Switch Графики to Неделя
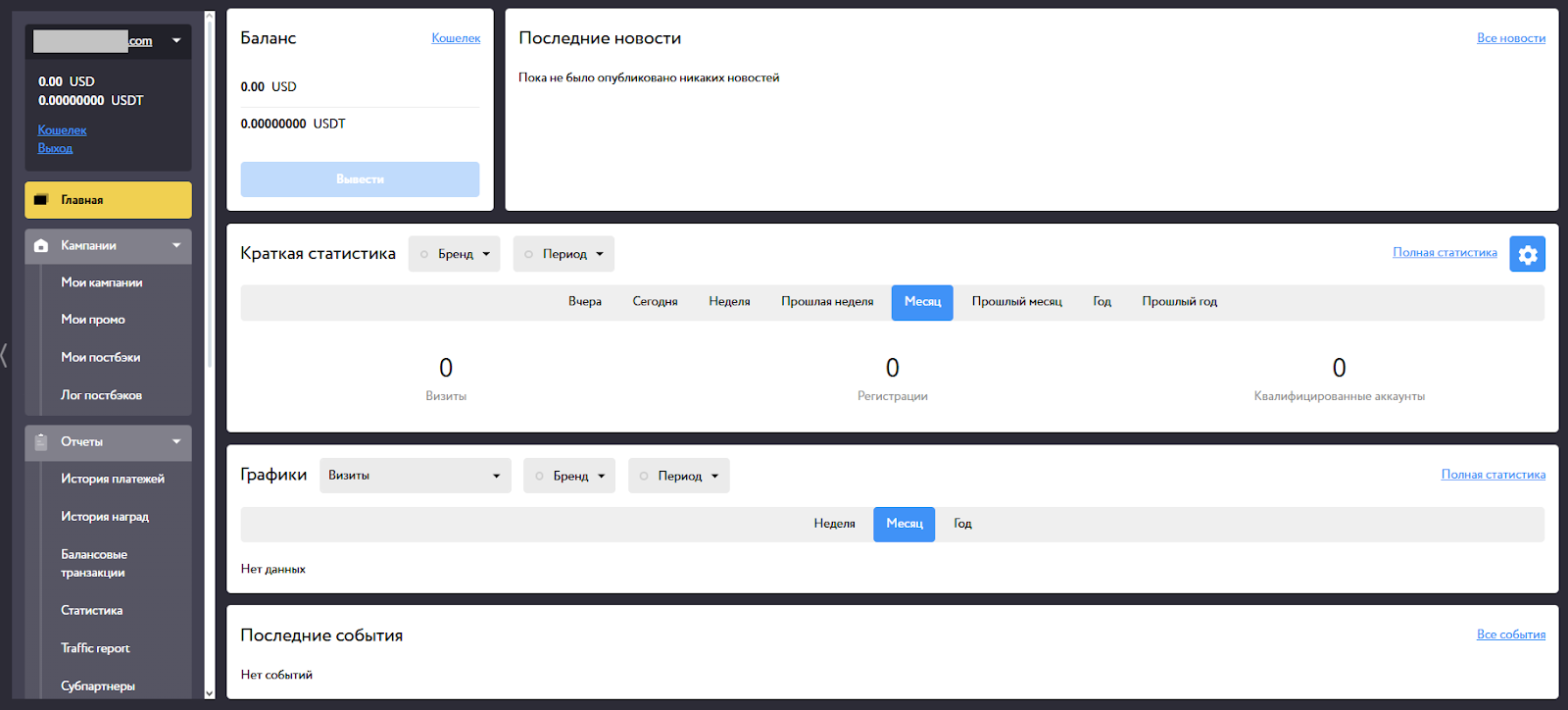This screenshot has height=710, width=1568. 834,524
